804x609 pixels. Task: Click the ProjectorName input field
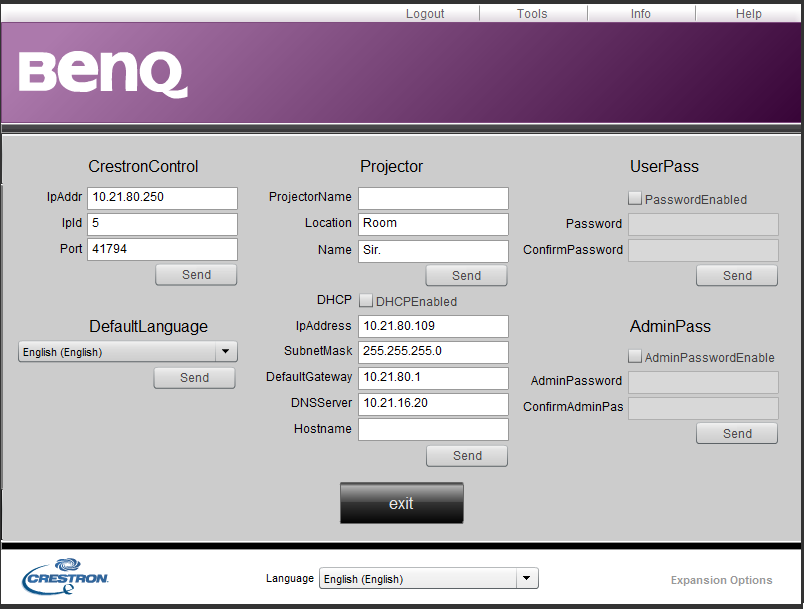(x=433, y=198)
